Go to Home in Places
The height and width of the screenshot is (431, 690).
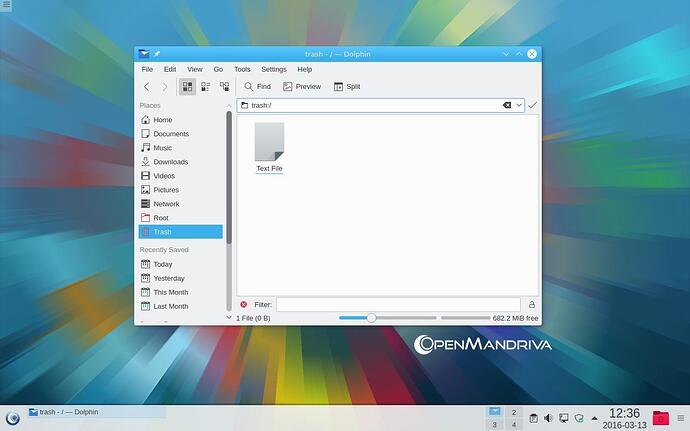click(180, 120)
